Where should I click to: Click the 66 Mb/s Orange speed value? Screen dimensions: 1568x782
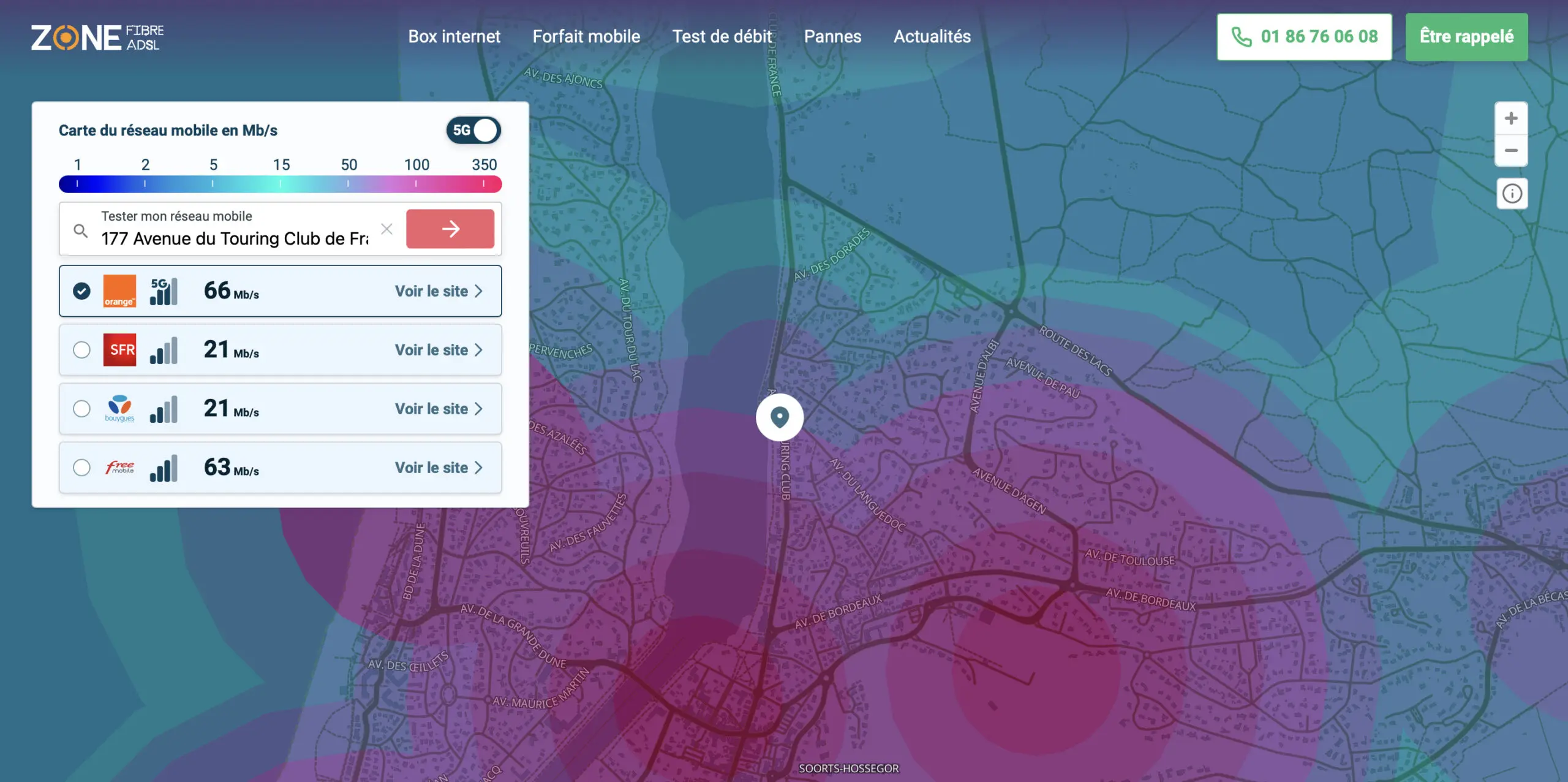coord(231,290)
